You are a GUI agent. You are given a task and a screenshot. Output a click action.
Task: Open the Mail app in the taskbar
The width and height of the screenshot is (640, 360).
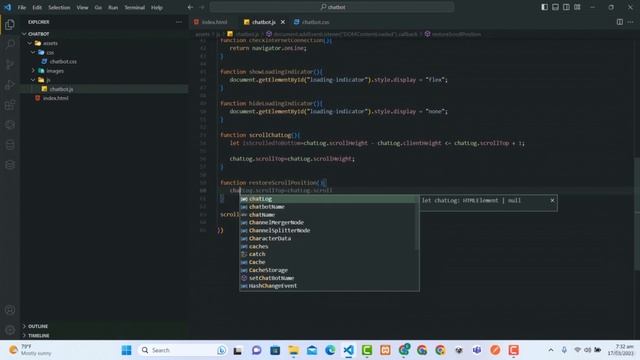pos(312,350)
